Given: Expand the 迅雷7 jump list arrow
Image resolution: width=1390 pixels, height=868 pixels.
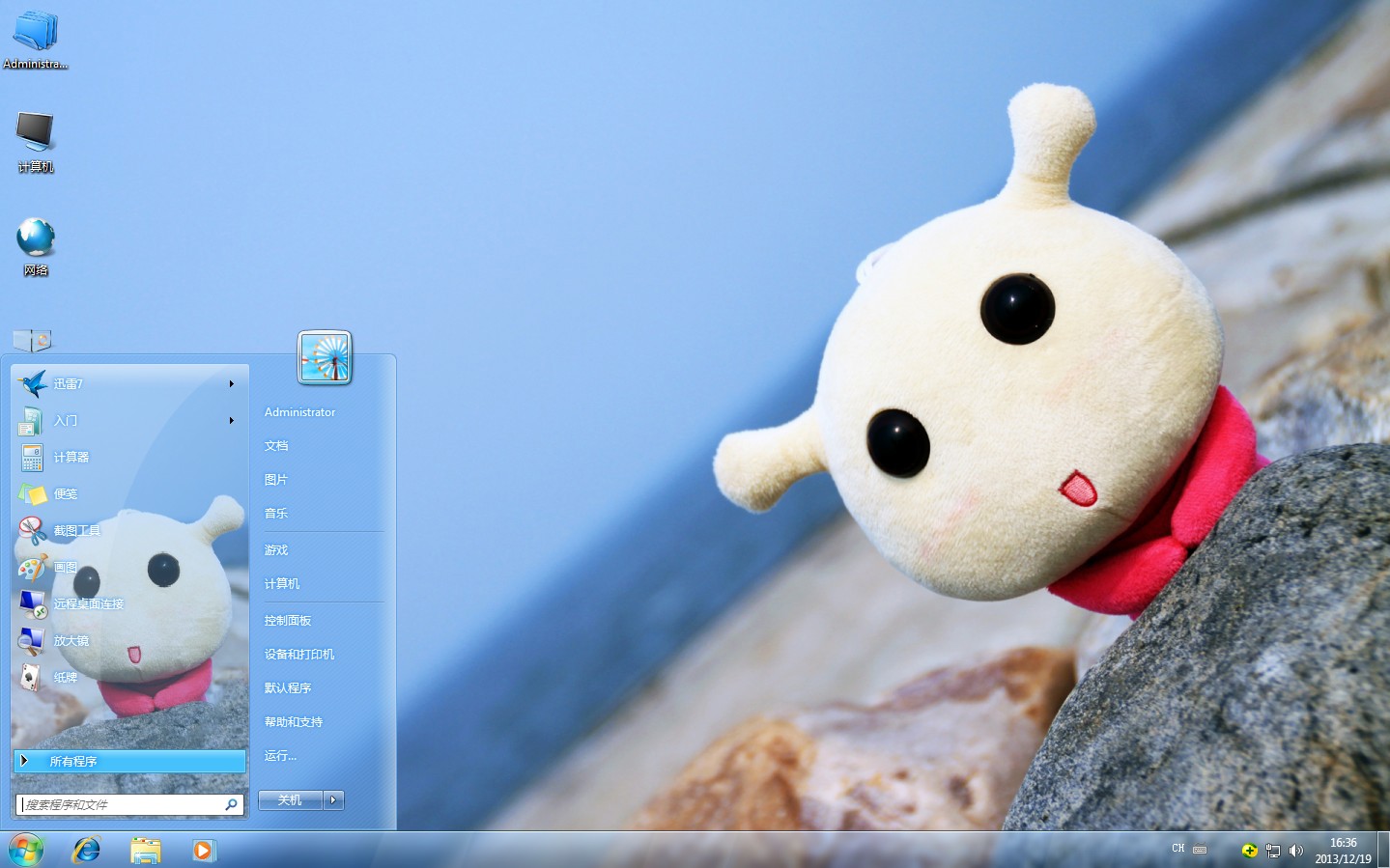Looking at the screenshot, I should (232, 384).
